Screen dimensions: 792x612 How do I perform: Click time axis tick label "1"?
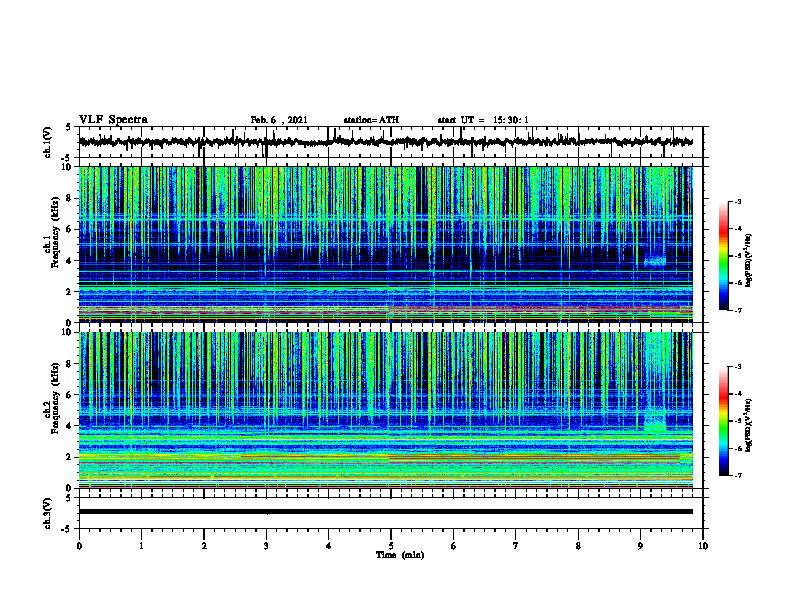pyautogui.click(x=141, y=546)
